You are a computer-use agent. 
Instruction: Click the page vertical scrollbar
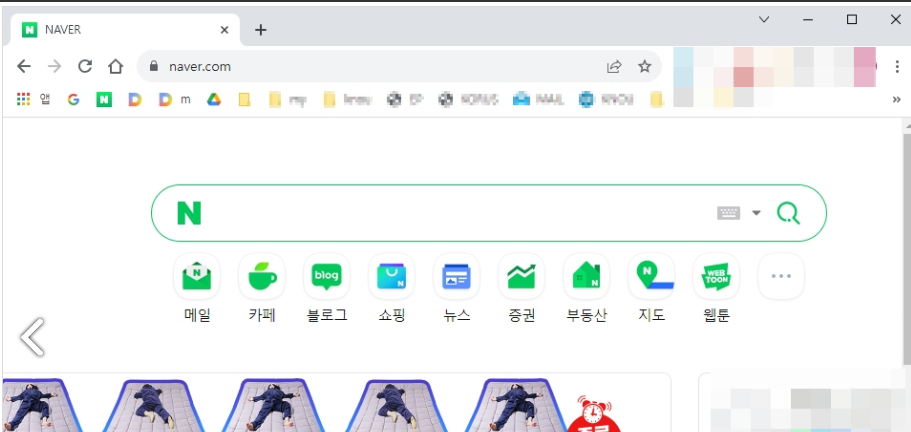point(906,250)
